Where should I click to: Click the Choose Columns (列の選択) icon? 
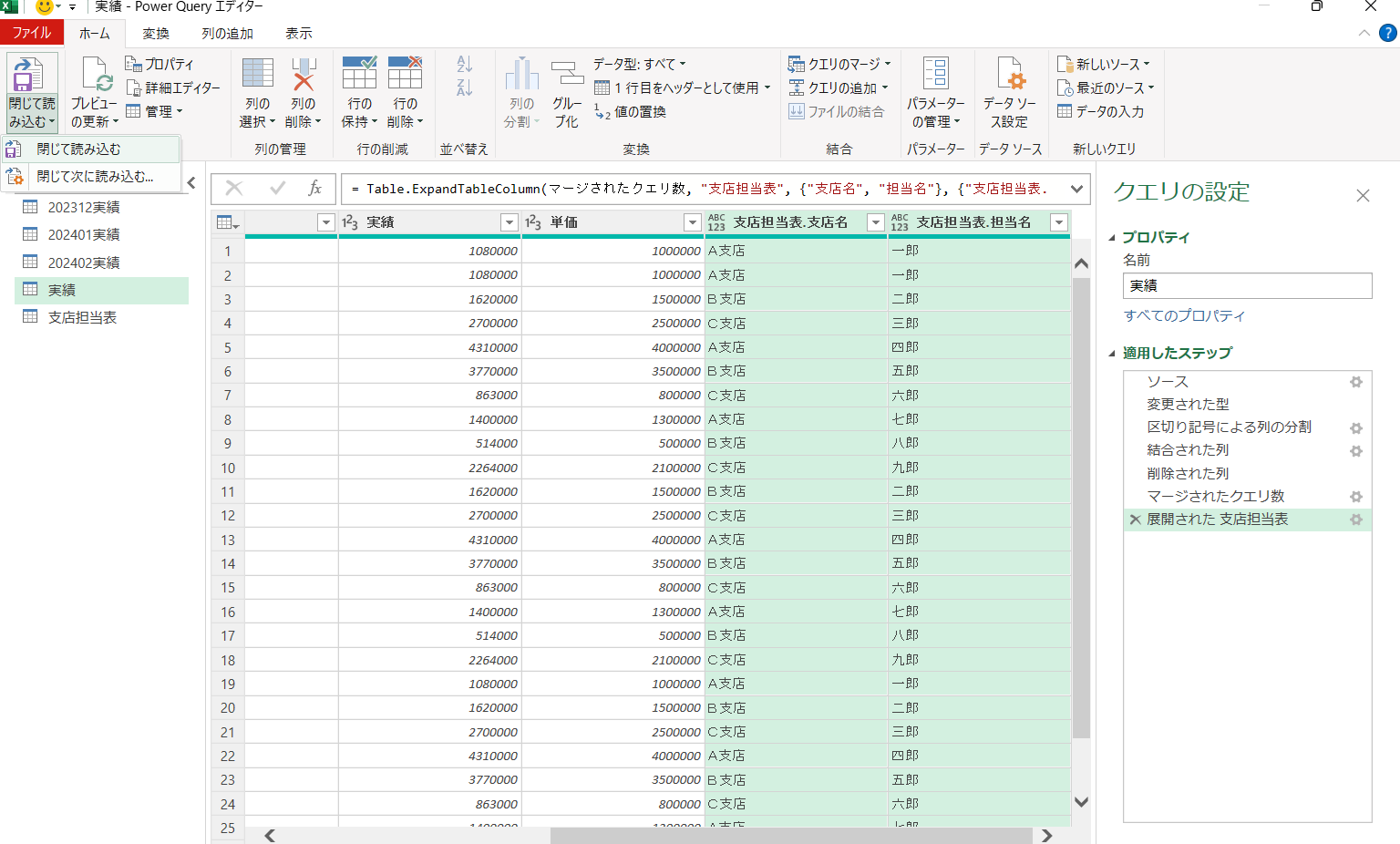tap(257, 73)
